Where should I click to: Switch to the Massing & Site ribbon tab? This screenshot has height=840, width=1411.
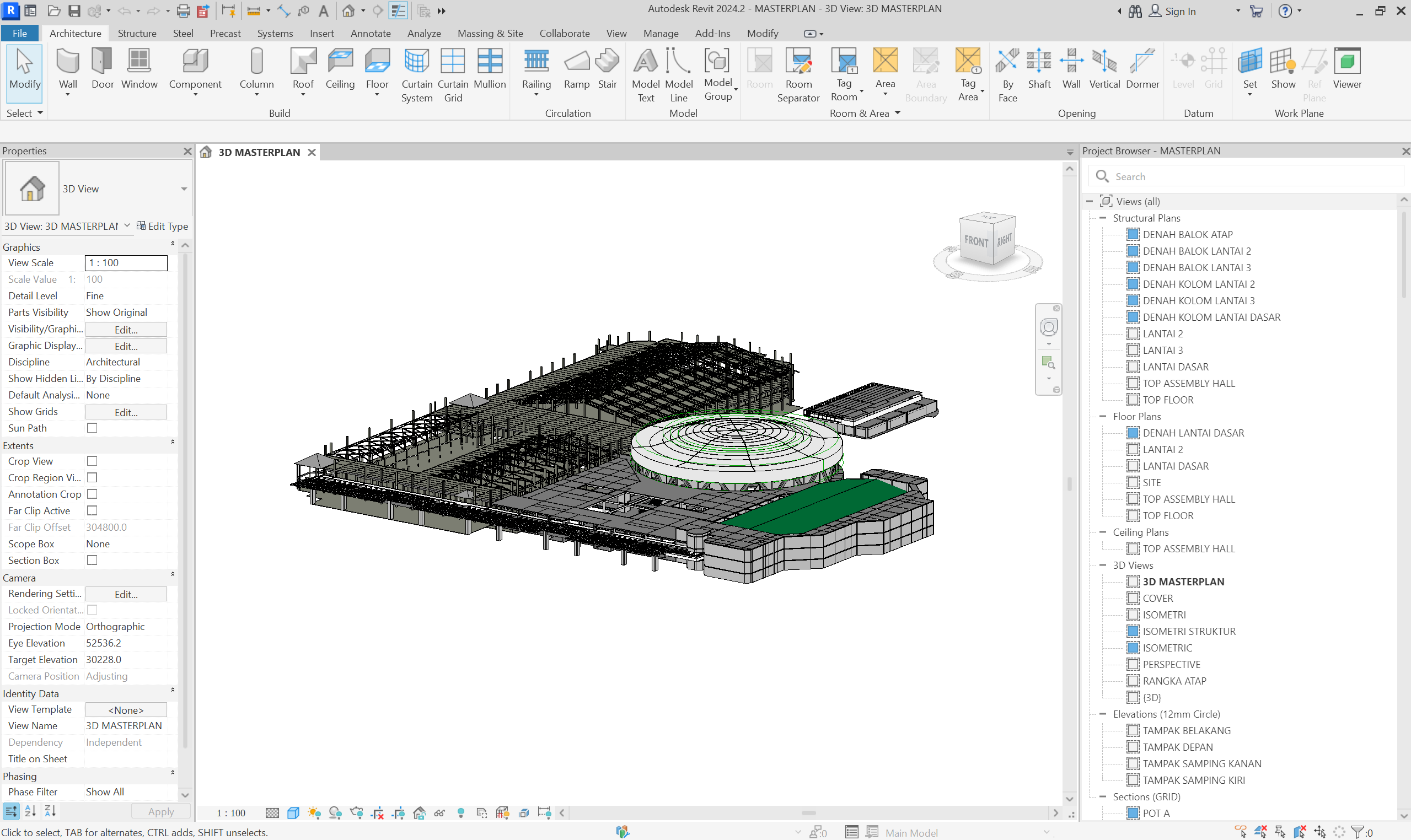(x=490, y=34)
